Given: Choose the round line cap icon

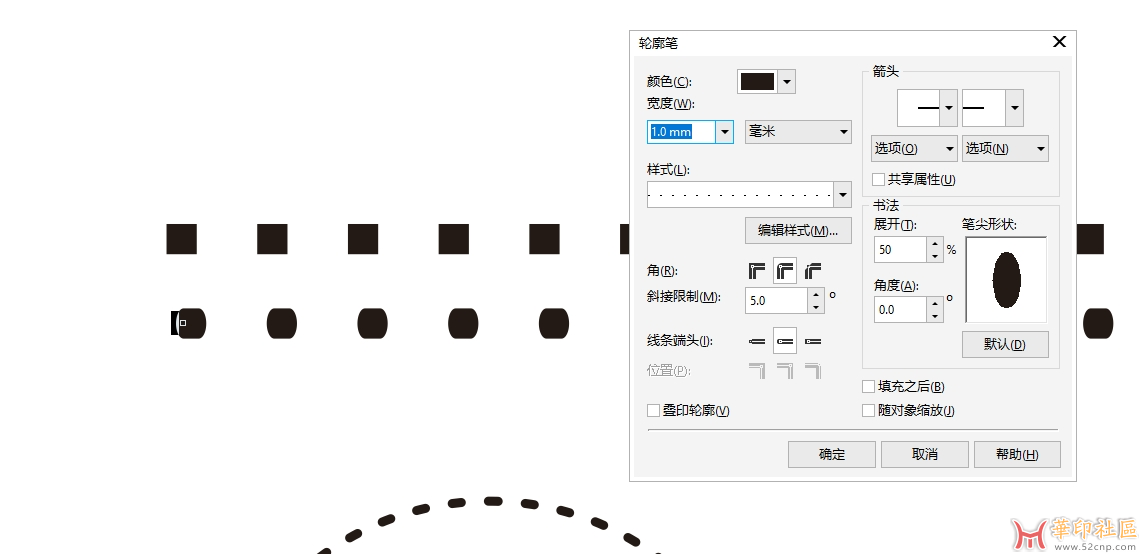Looking at the screenshot, I should [x=785, y=341].
